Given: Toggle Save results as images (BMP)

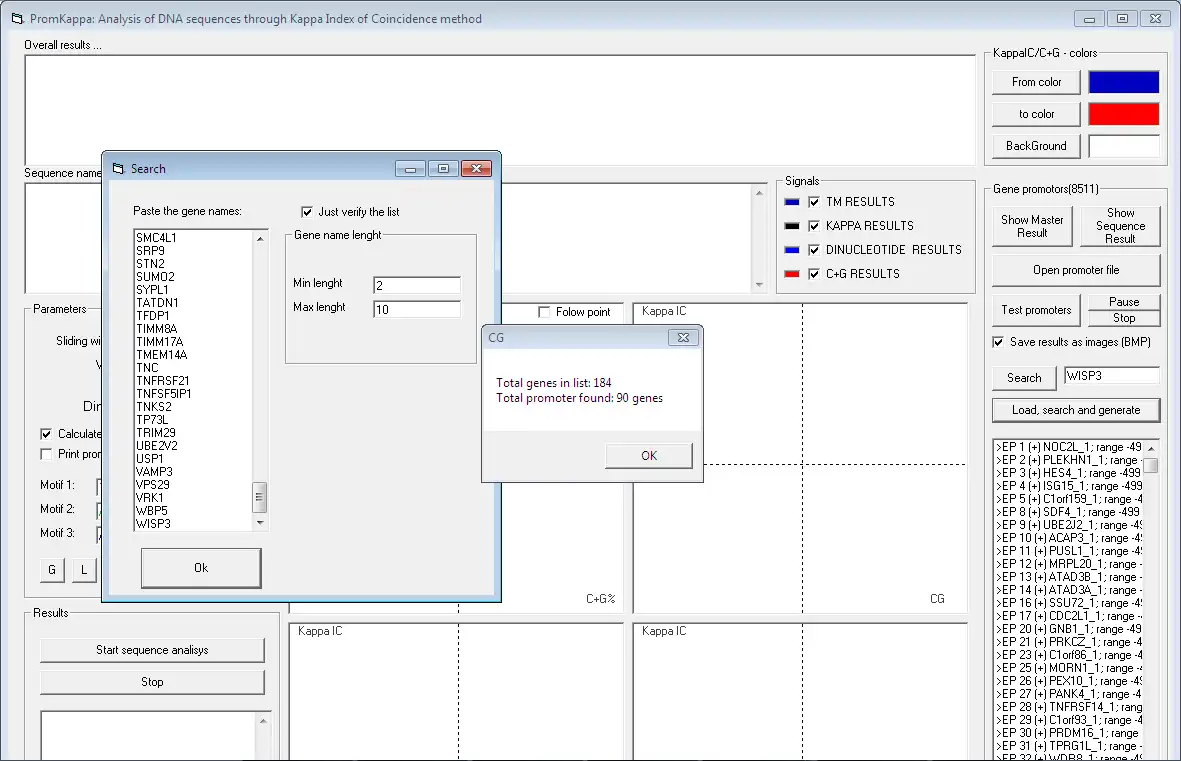Looking at the screenshot, I should [998, 342].
